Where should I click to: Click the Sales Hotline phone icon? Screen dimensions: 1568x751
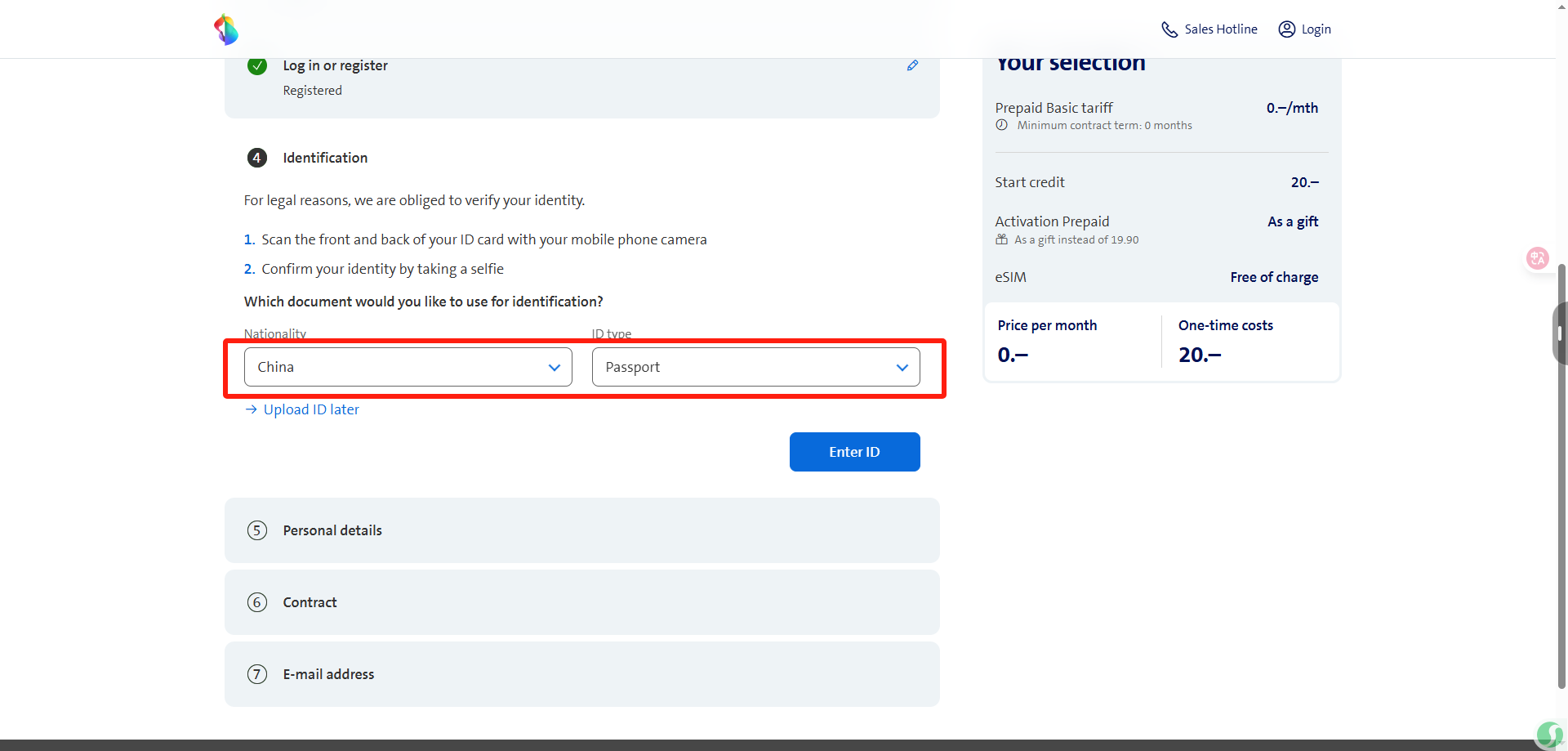pos(1169,29)
